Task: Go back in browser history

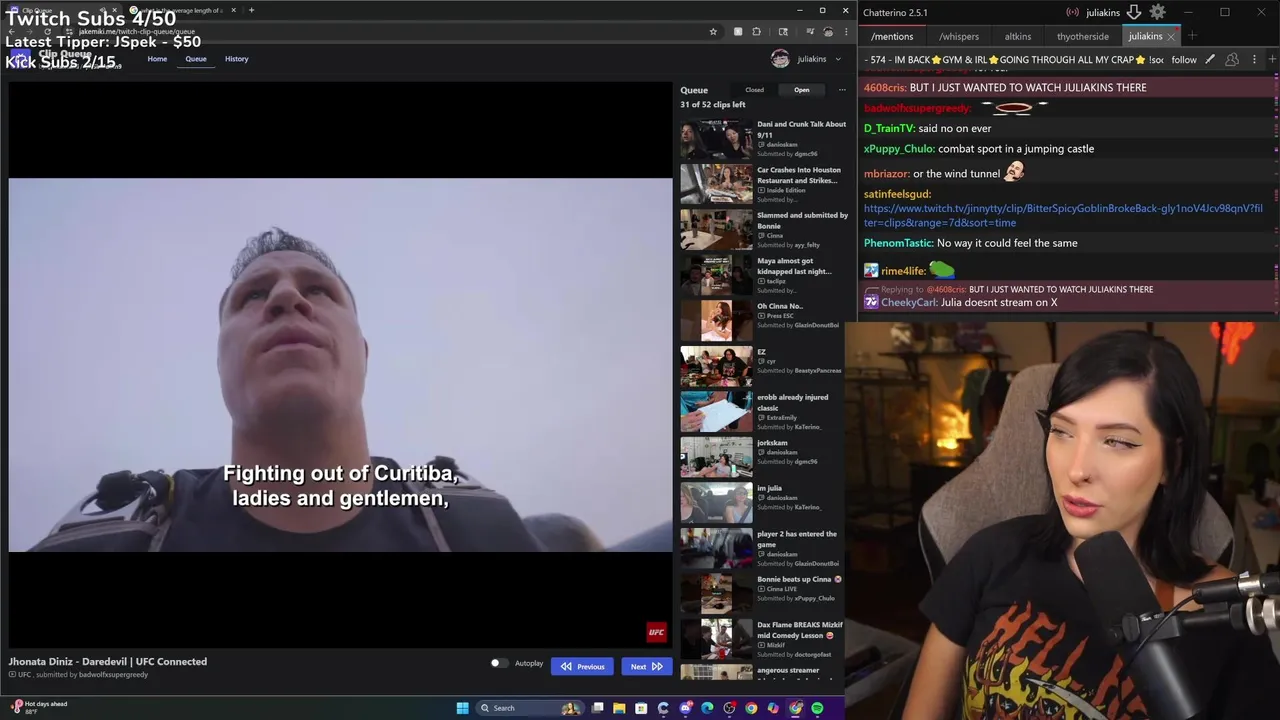Action: point(11,32)
